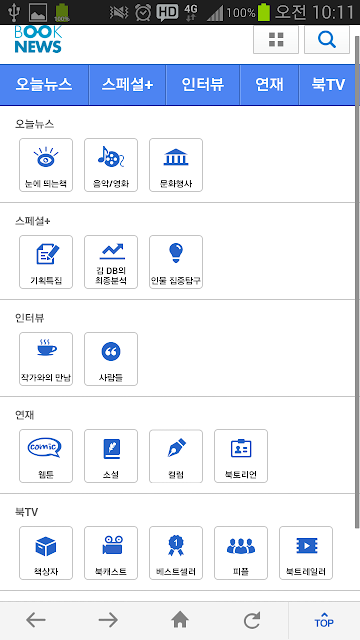Open the 칼럼 pen nib icon
This screenshot has width=360, height=640.
click(x=176, y=456)
